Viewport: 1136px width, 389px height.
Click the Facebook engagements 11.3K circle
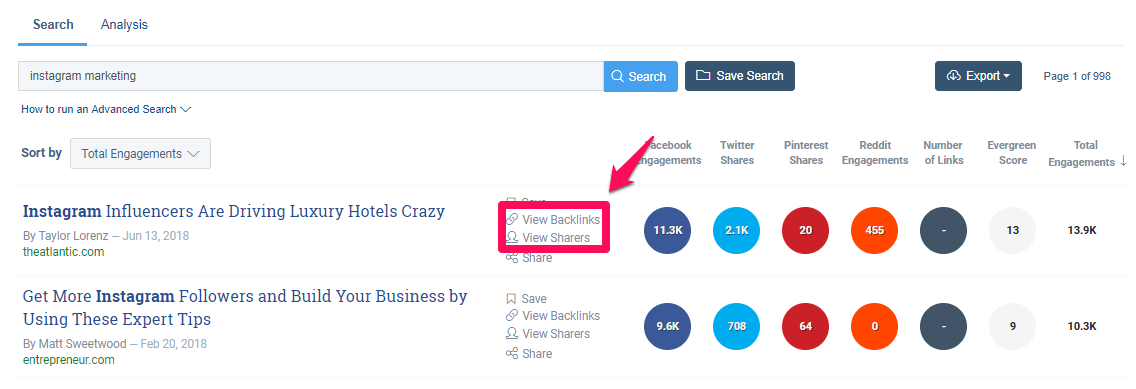click(667, 230)
